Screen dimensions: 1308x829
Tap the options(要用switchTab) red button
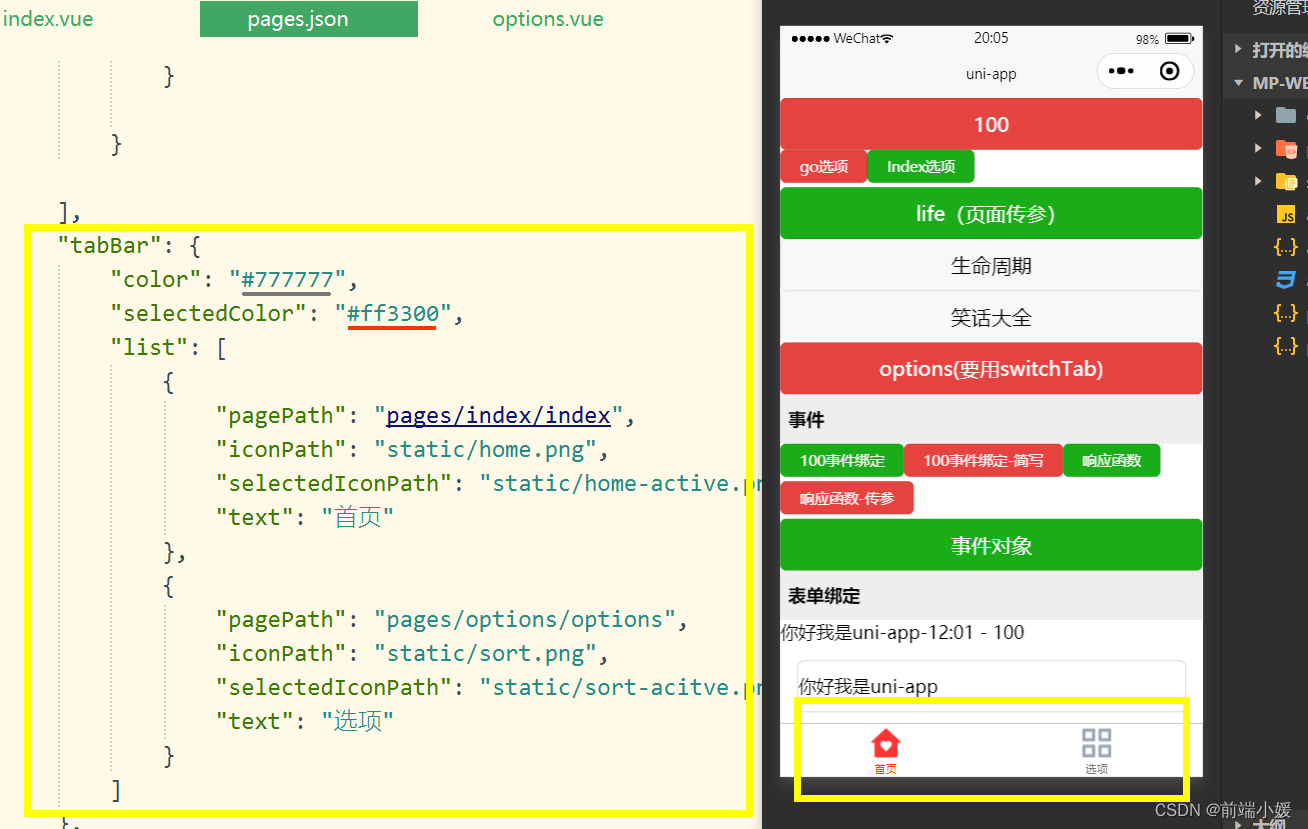pyautogui.click(x=991, y=369)
